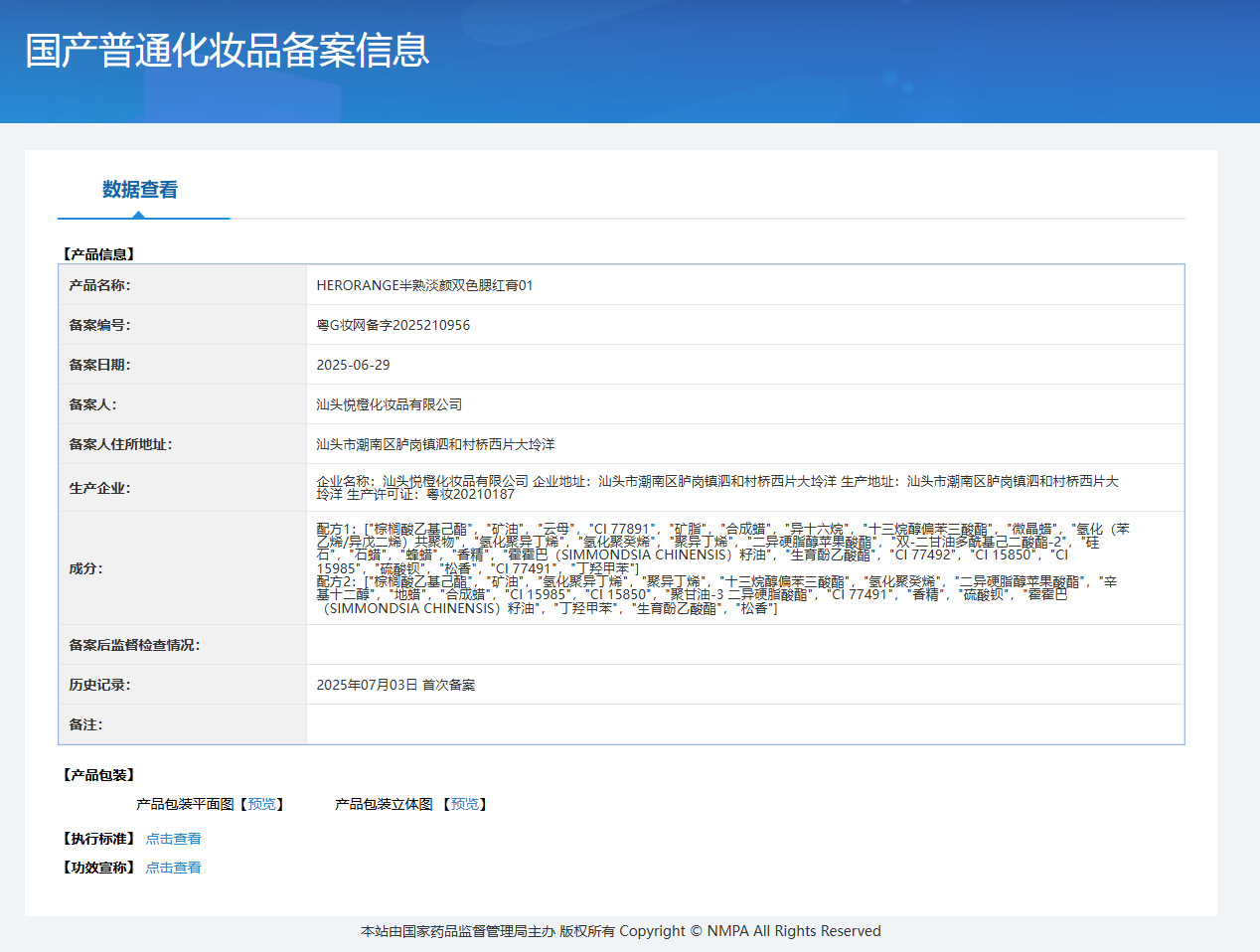Select product name HERORANGE半熟淡颜双色腮红膏01
The image size is (1260, 952).
click(424, 285)
